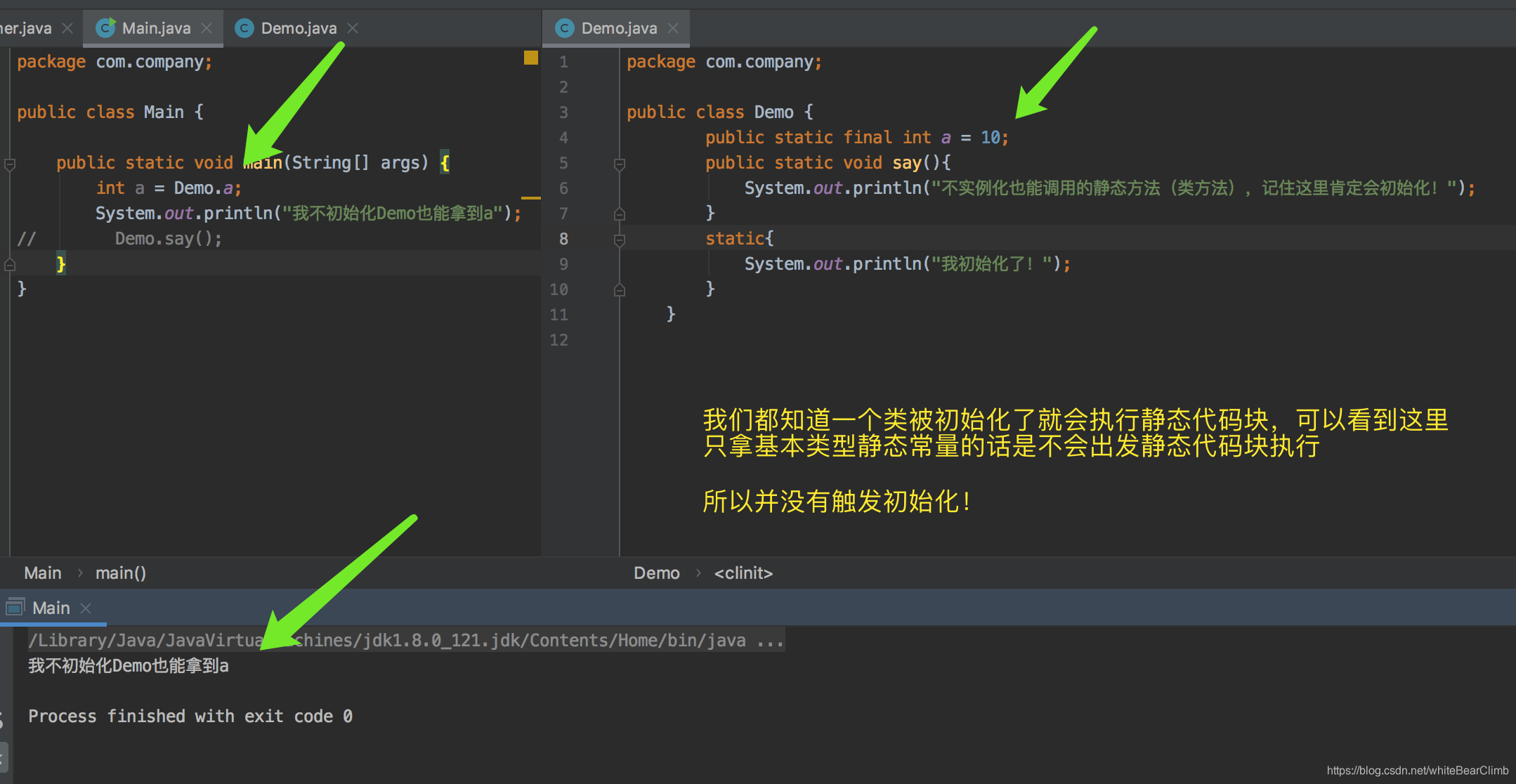Image resolution: width=1516 pixels, height=784 pixels.
Task: Close the Demo.java tab in the left pane
Action: [x=353, y=28]
